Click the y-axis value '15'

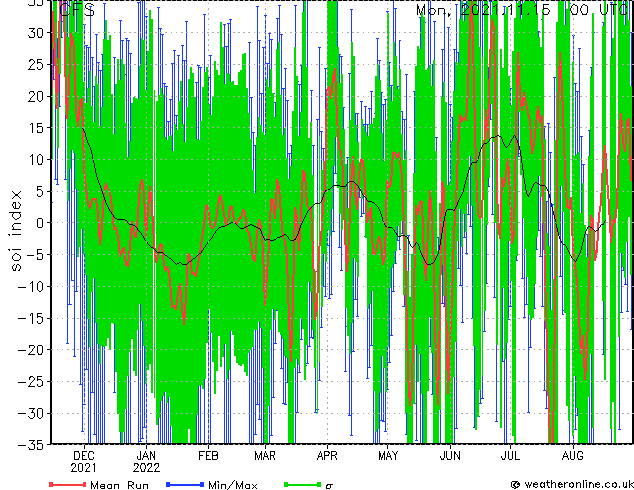pyautogui.click(x=36, y=128)
